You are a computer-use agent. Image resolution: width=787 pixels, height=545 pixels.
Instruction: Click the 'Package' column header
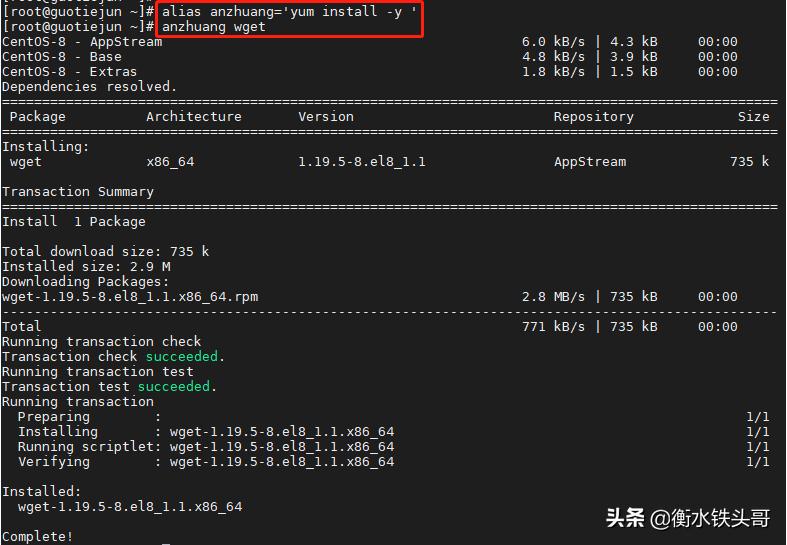38,117
